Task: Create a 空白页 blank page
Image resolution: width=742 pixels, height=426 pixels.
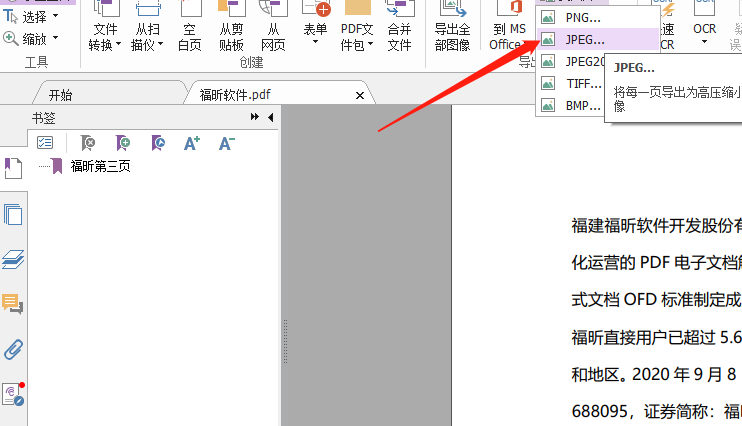Action: [x=189, y=28]
